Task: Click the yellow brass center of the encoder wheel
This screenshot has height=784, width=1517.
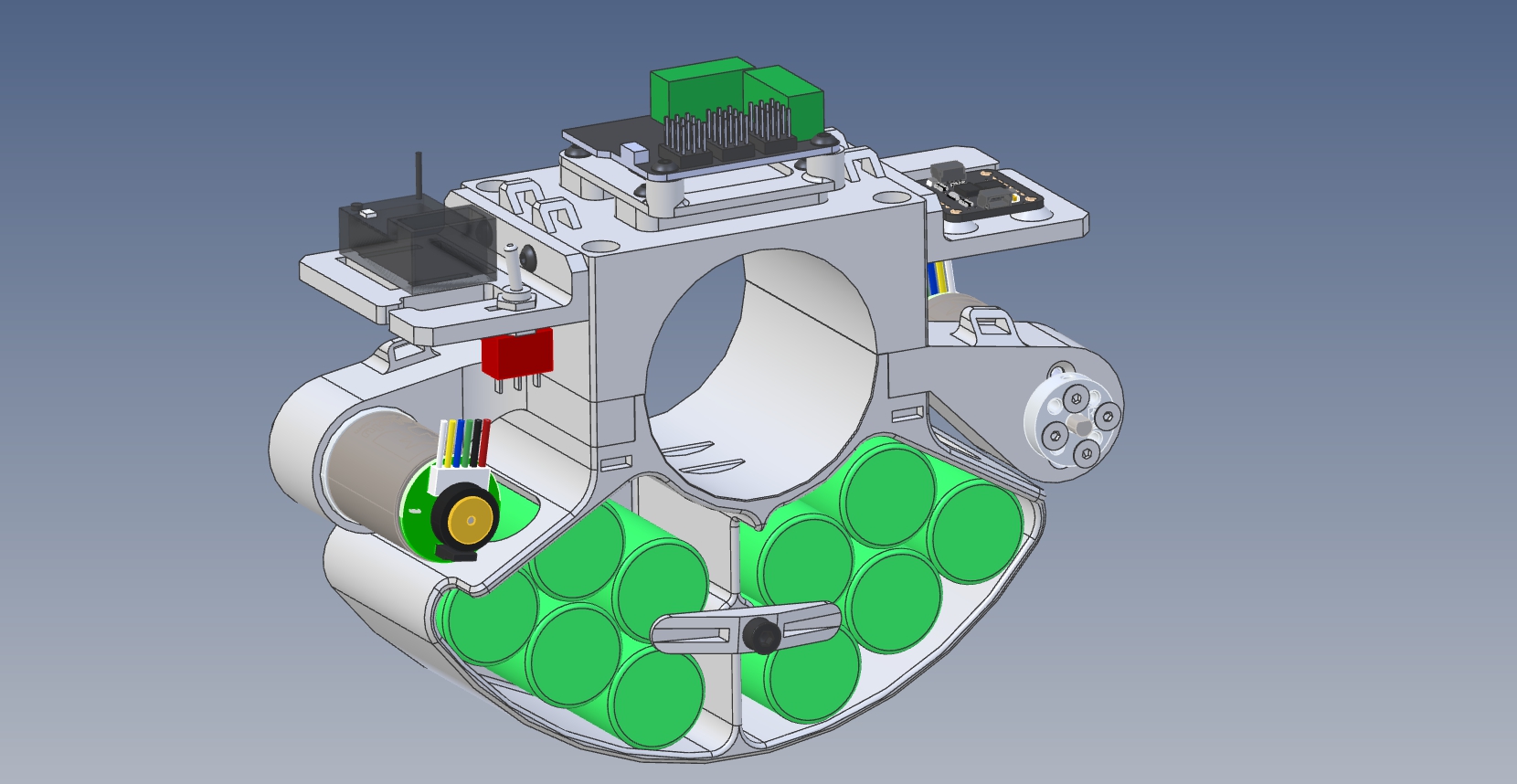Action: [470, 522]
